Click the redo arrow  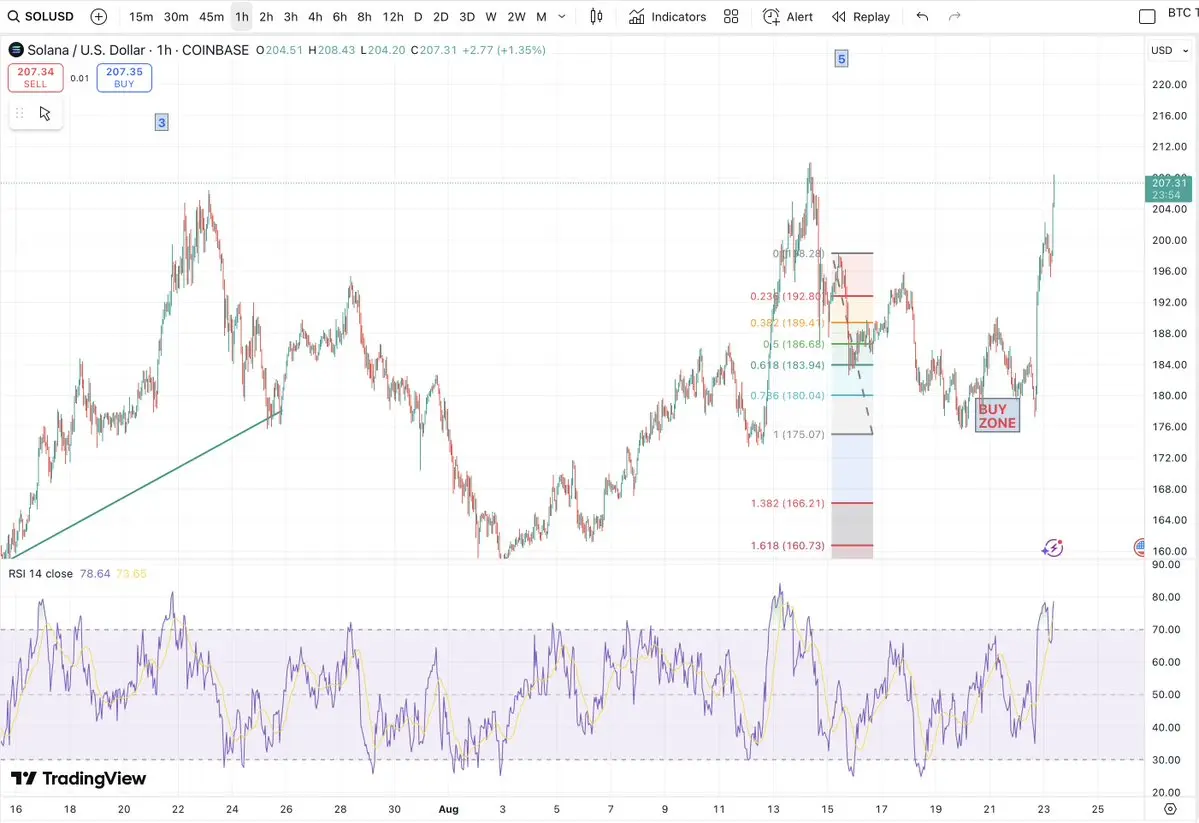point(954,16)
